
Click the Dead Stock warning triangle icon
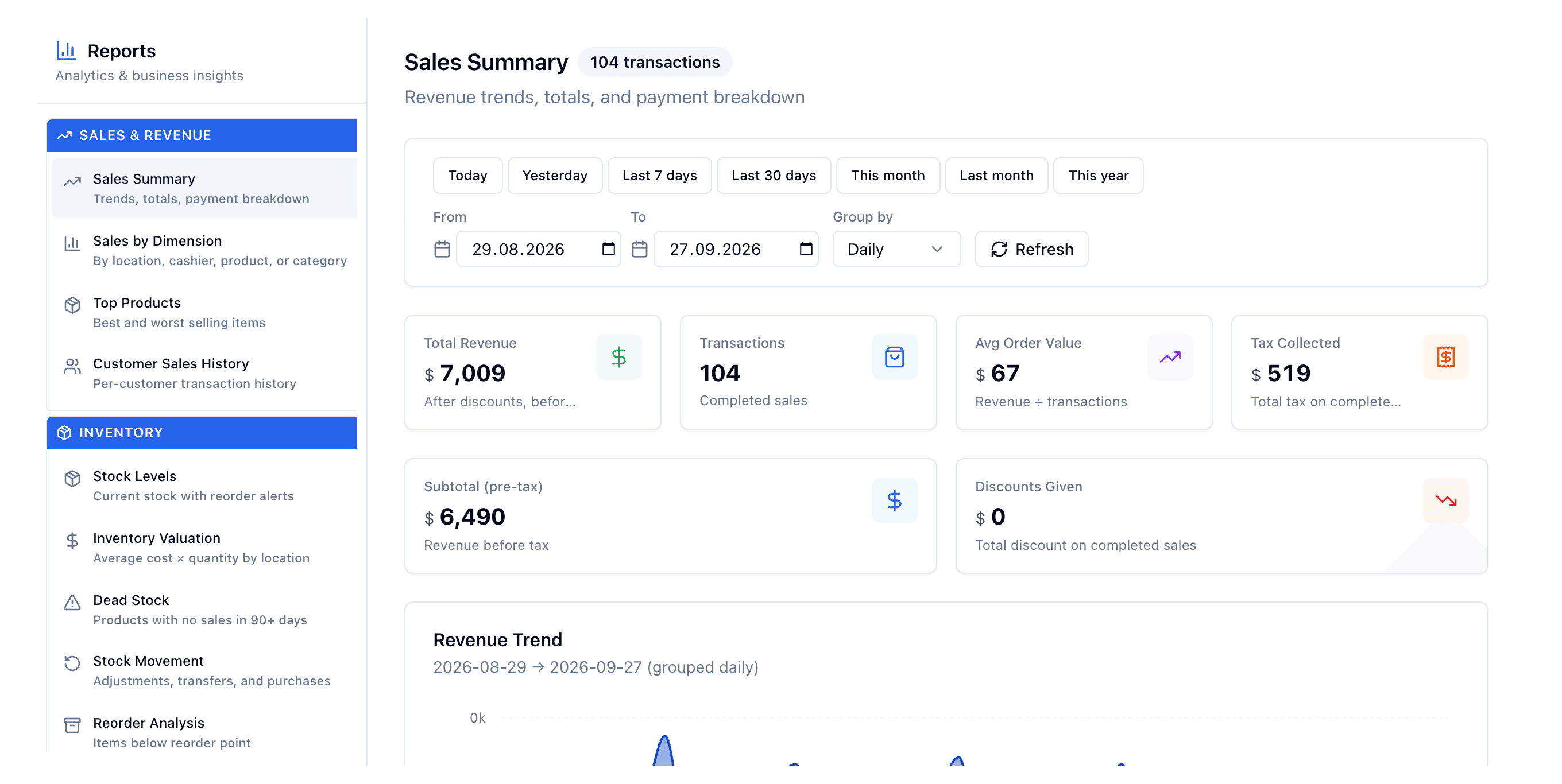coord(72,602)
